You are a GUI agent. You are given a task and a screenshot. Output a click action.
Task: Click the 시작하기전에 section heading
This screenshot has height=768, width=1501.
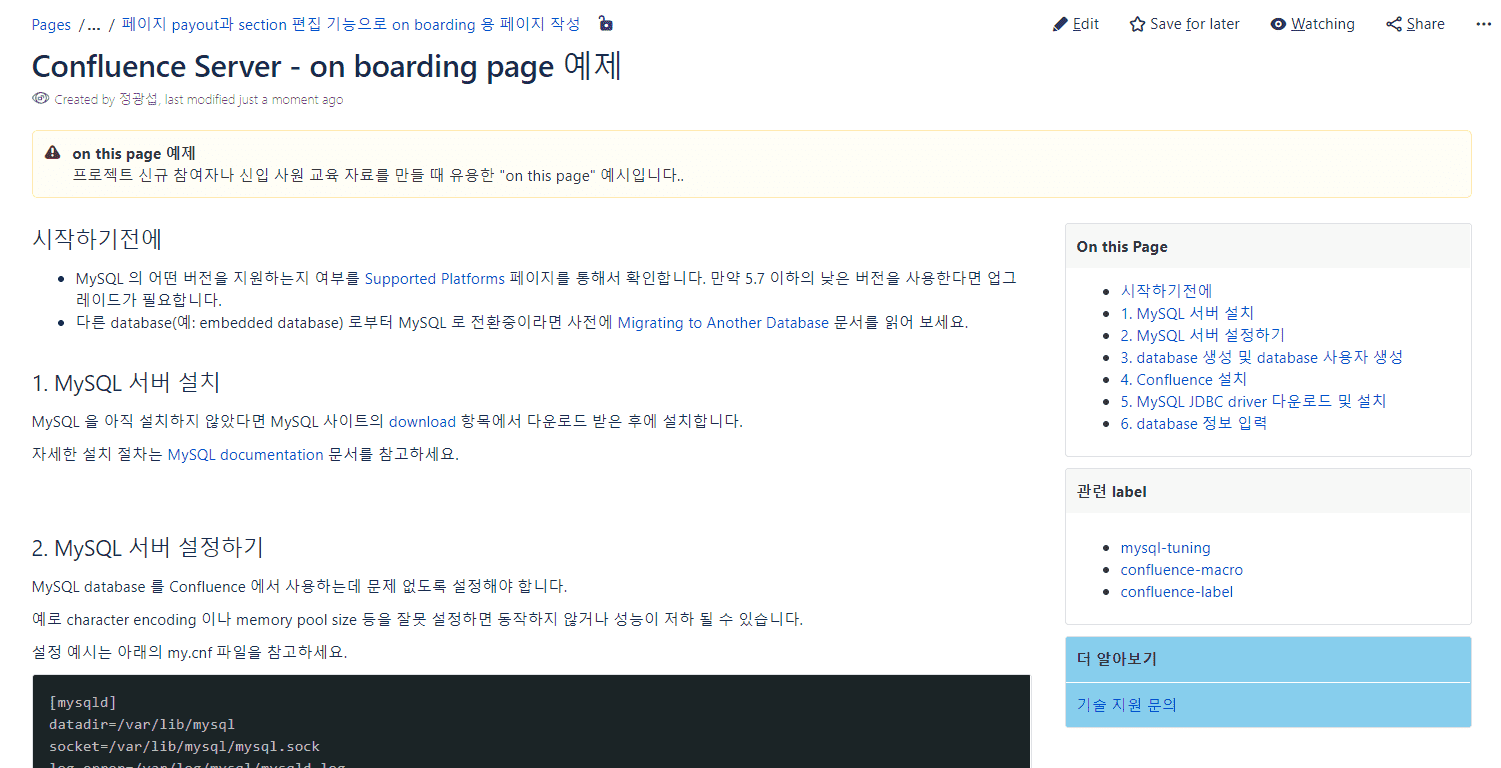pyautogui.click(x=97, y=239)
